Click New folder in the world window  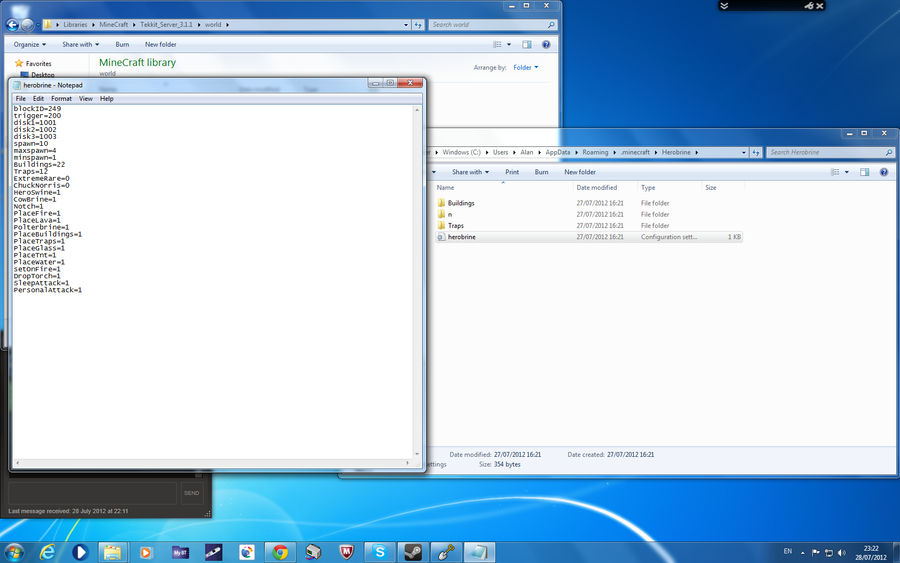point(161,44)
